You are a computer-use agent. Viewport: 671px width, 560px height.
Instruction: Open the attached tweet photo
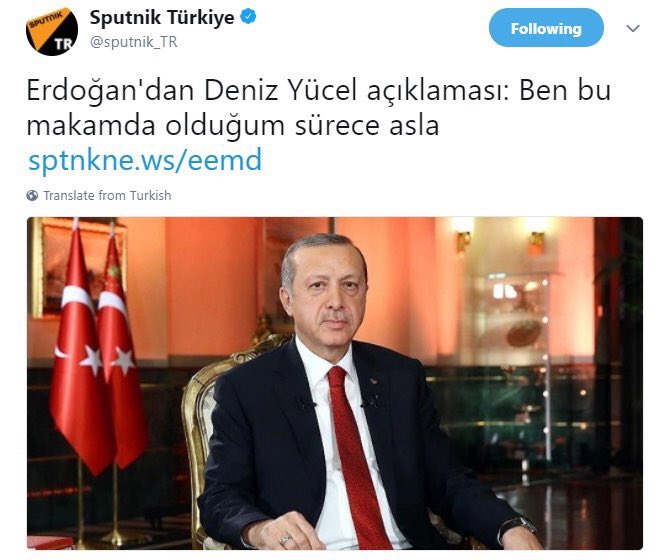pos(335,383)
